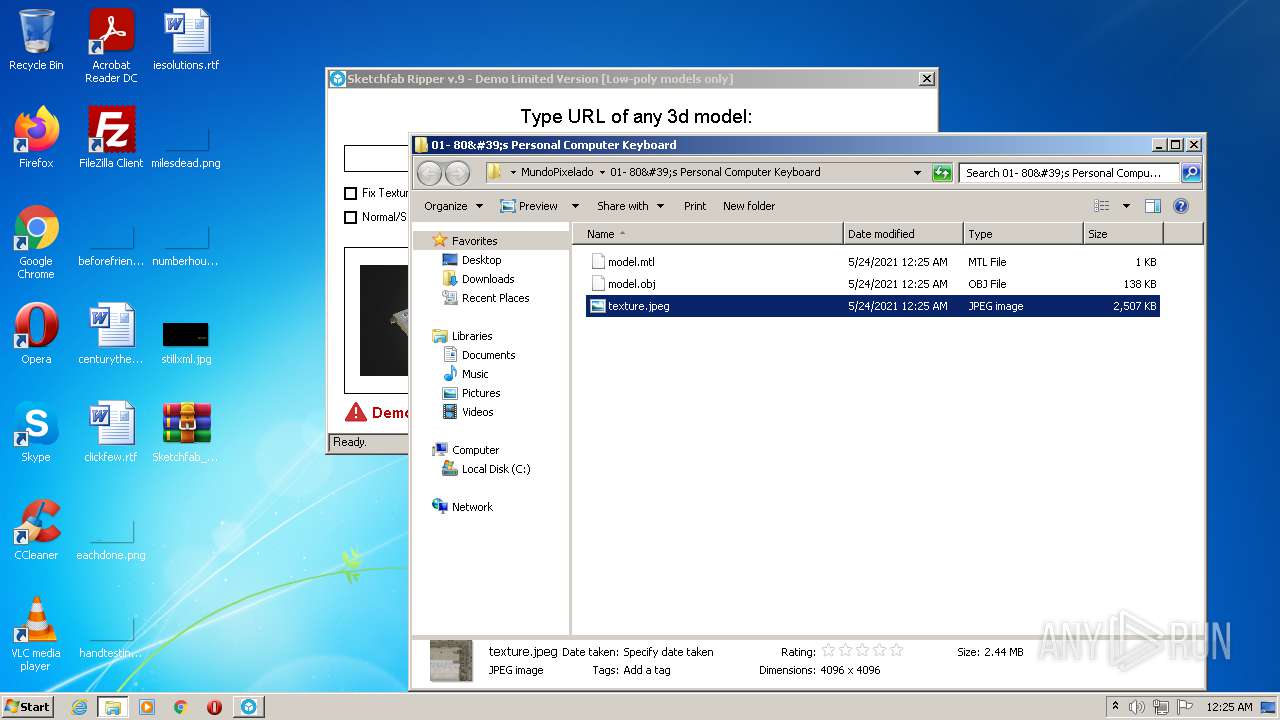Open volume control in system tray
1280x720 pixels.
pyautogui.click(x=1136, y=707)
